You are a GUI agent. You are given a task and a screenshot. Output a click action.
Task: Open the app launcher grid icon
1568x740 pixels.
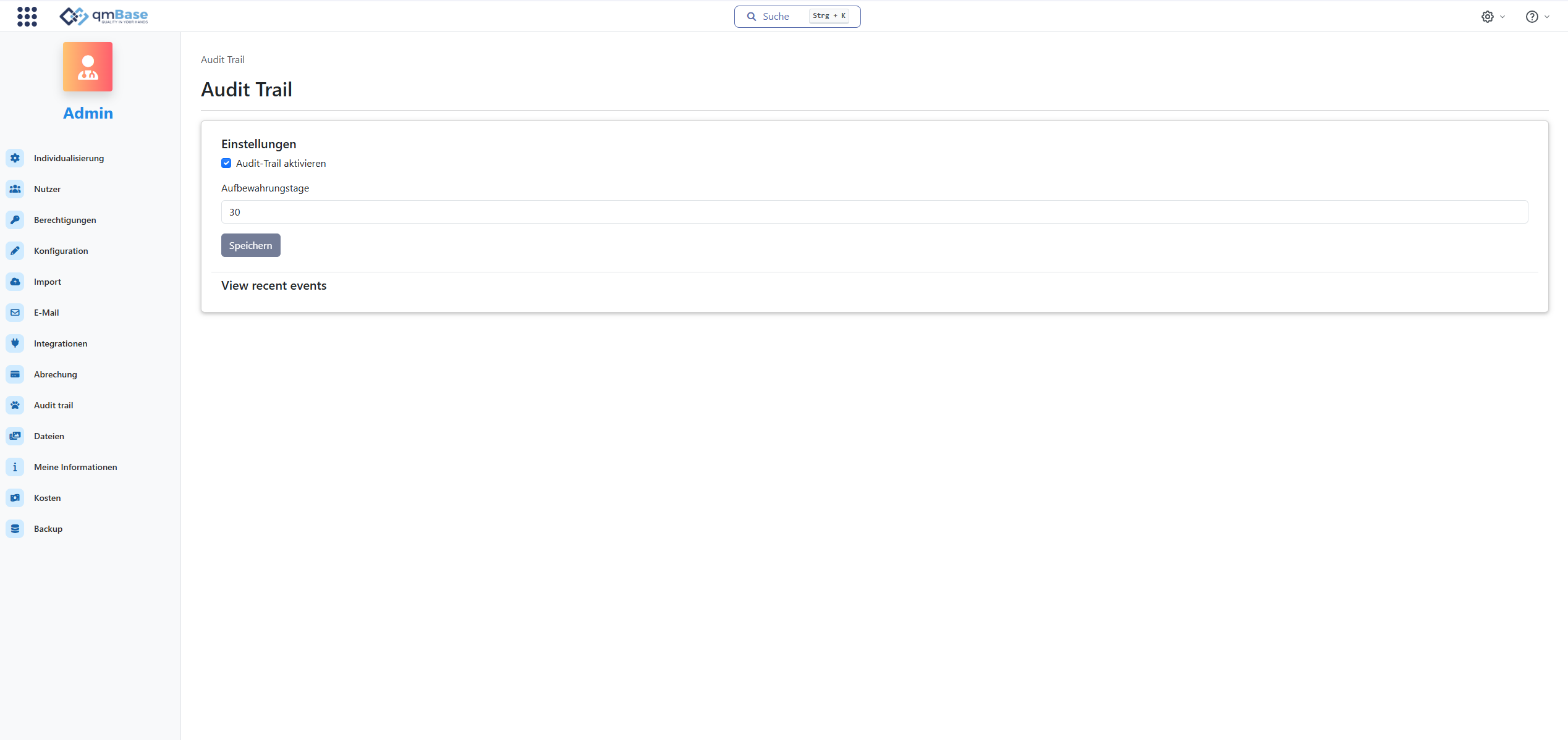pos(27,17)
